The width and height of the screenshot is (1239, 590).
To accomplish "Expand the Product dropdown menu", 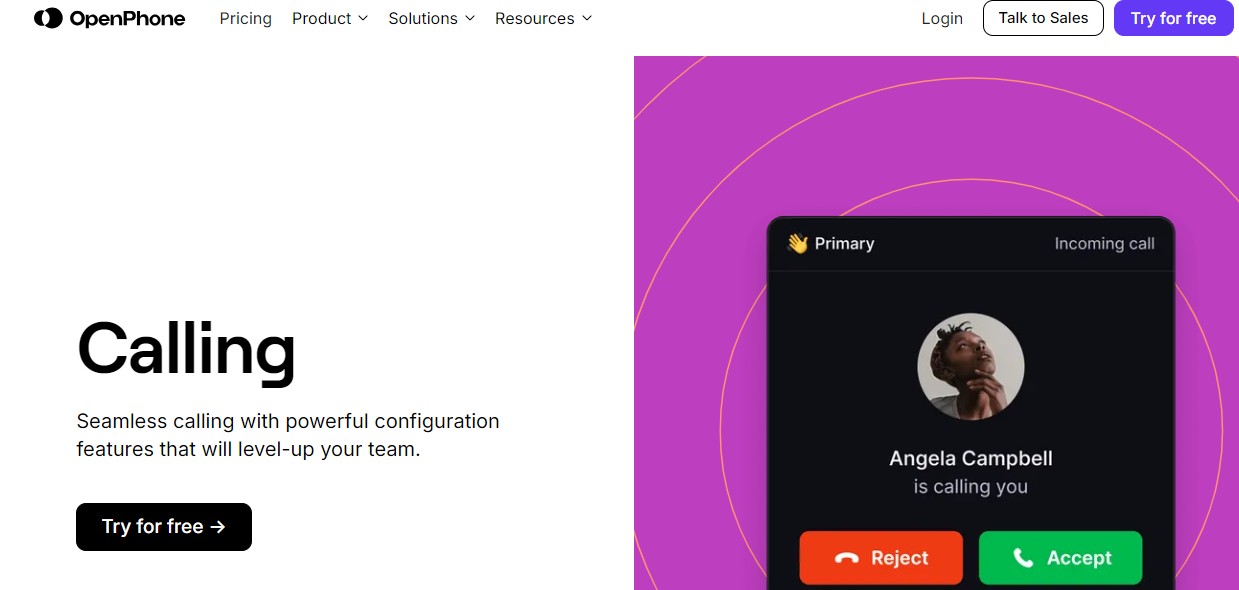I will (330, 18).
